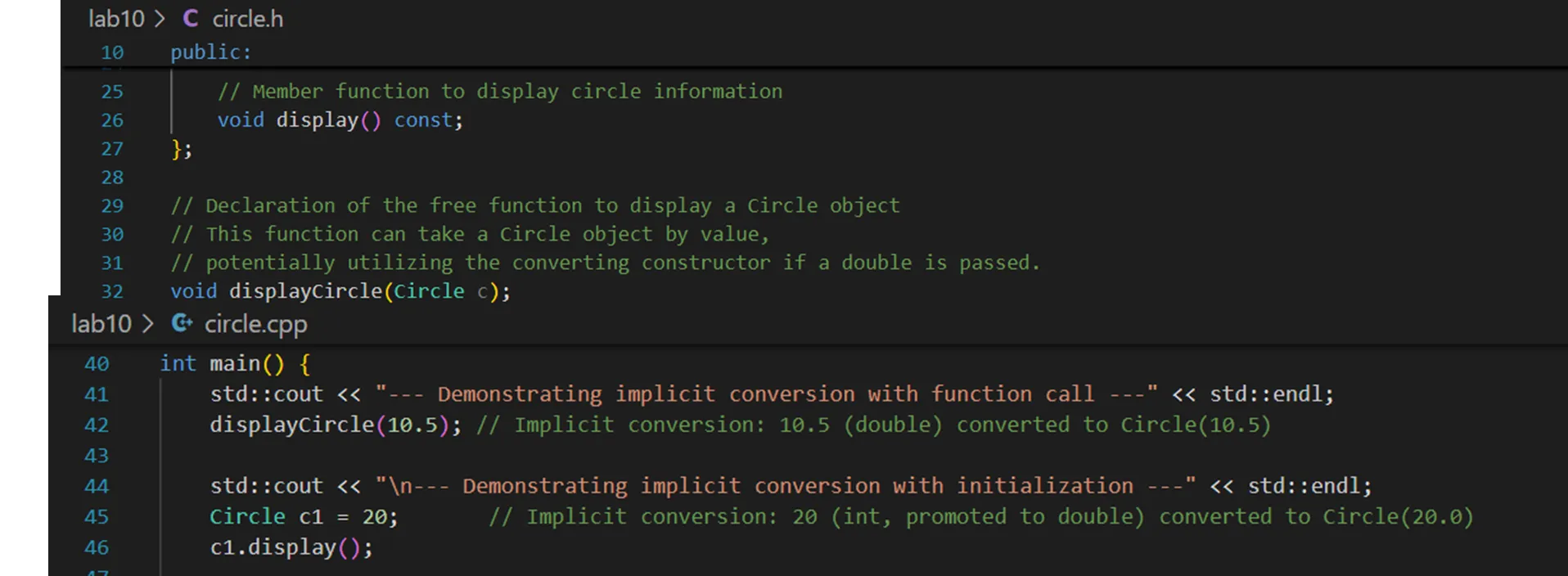Click the 'main' function name
This screenshot has height=576, width=1568.
(x=234, y=364)
